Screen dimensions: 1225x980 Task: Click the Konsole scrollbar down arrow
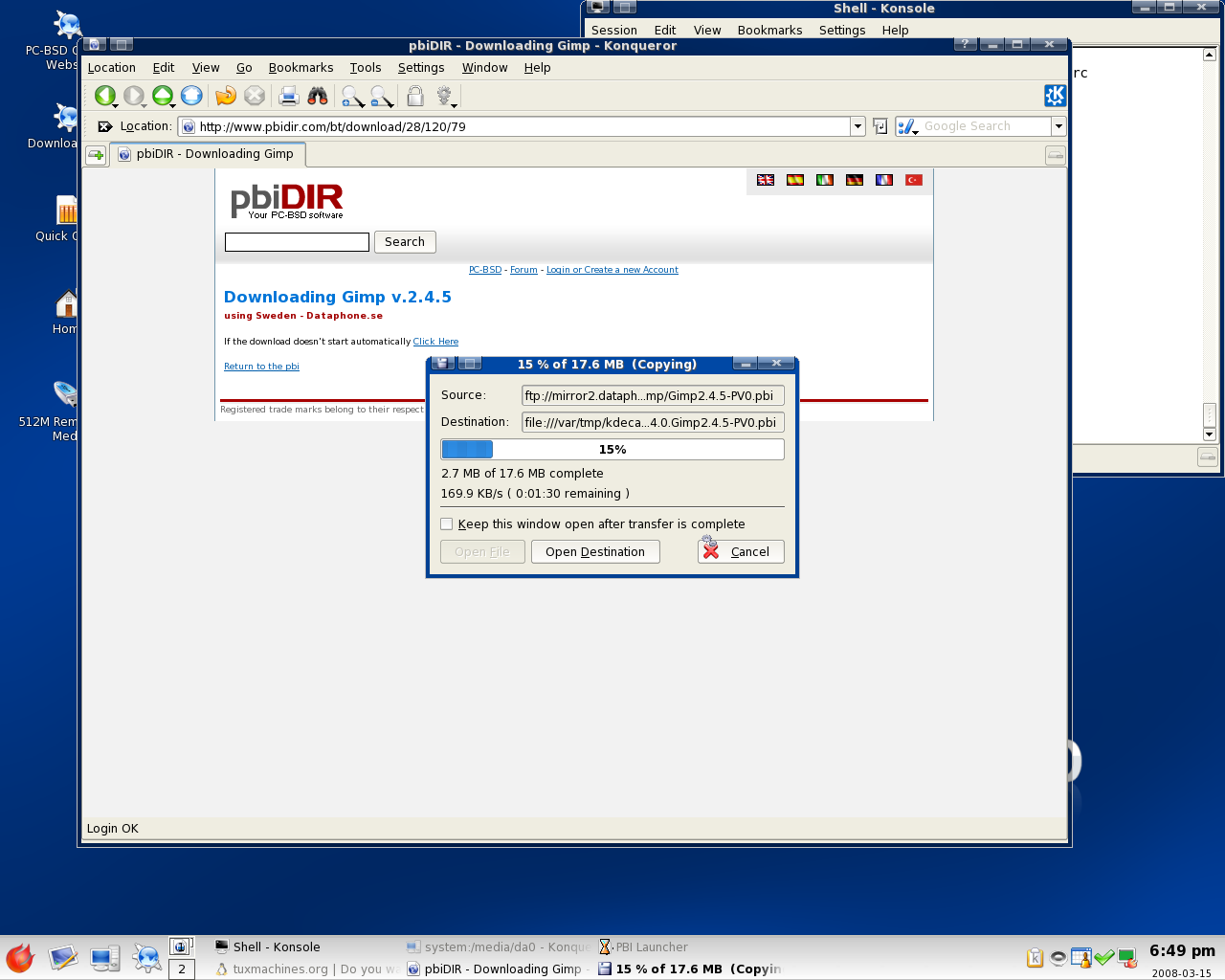1209,434
